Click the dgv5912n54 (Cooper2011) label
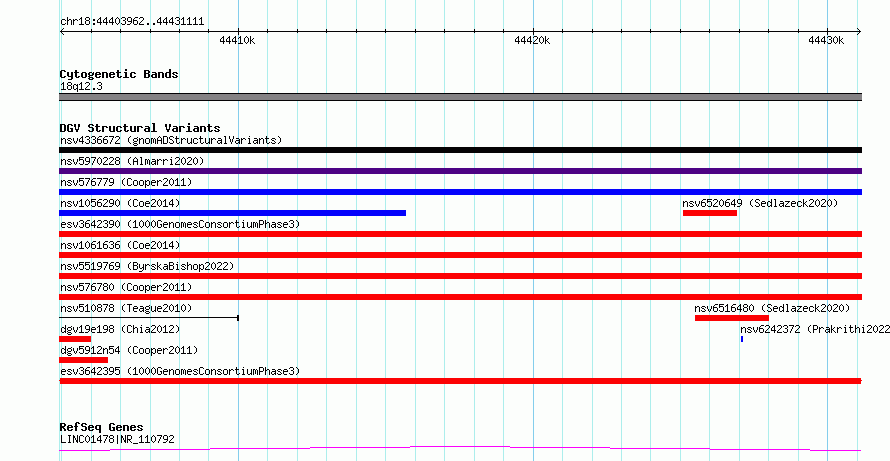This screenshot has height=461, width=890. [x=129, y=350]
